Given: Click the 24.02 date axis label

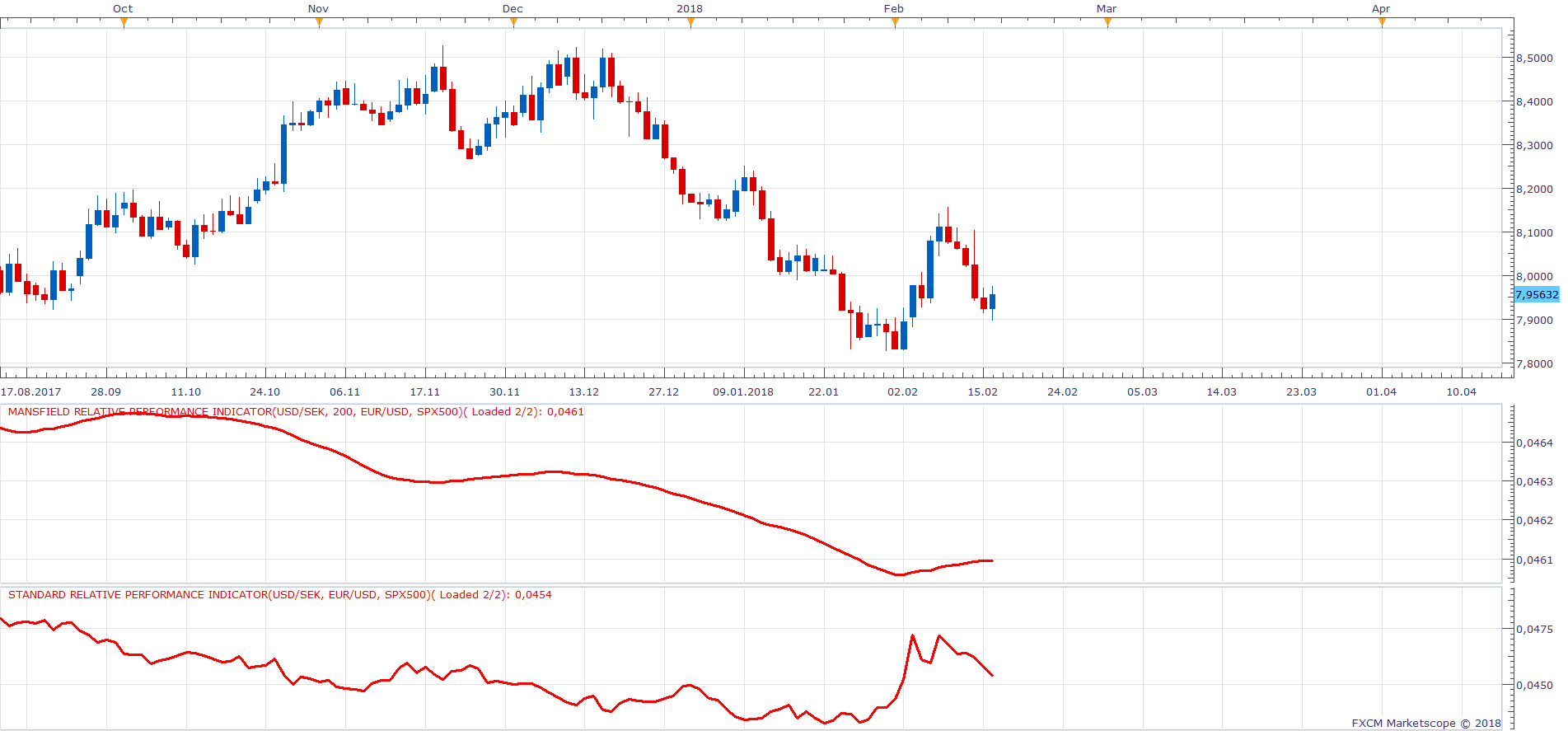Looking at the screenshot, I should click(1063, 391).
